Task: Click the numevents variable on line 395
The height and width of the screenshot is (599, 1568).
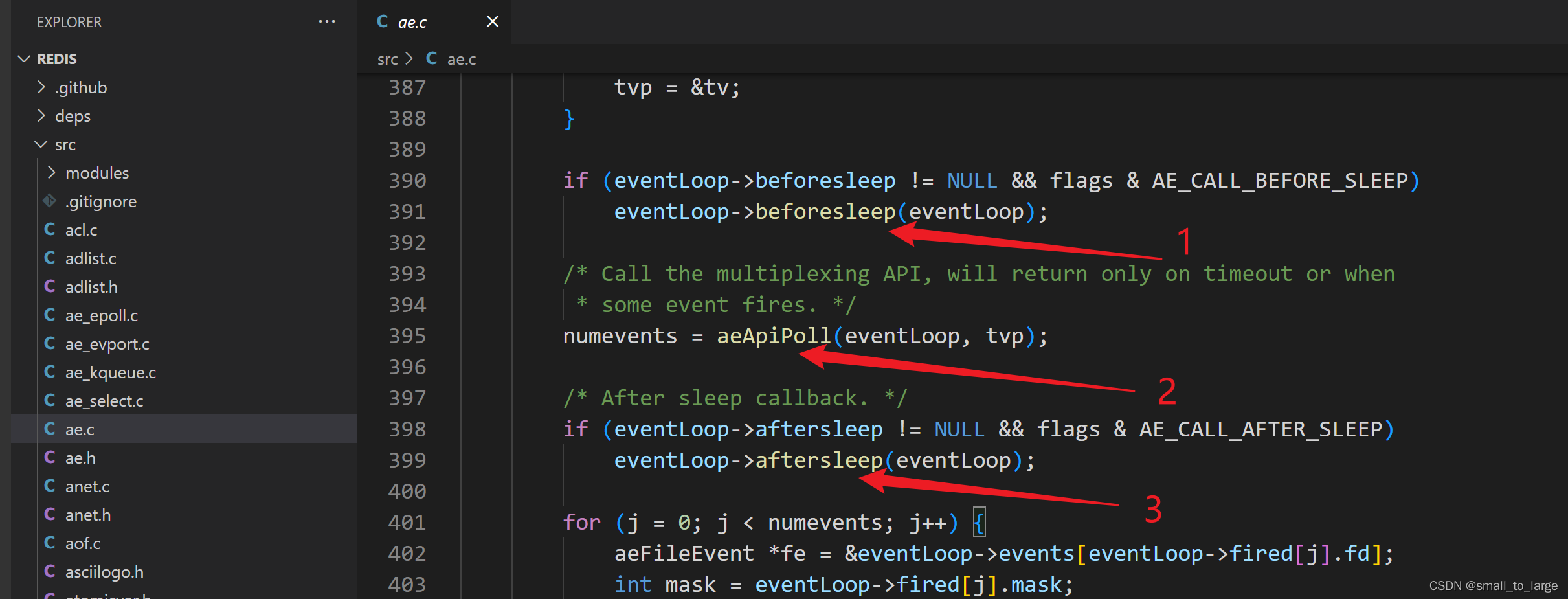Action: click(x=620, y=335)
